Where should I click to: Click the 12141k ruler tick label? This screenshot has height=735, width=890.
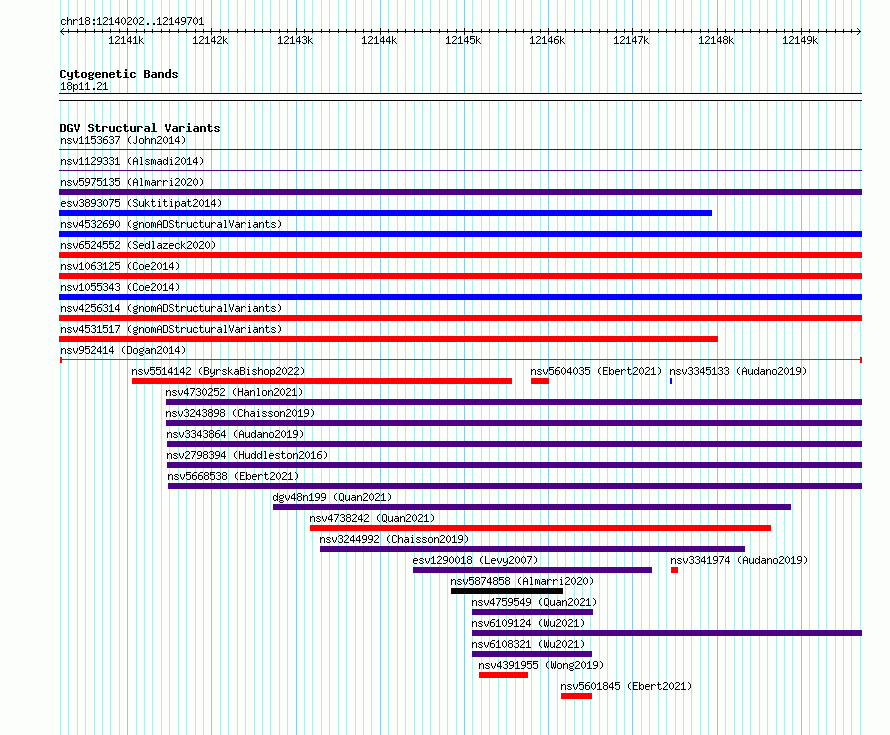(126, 40)
